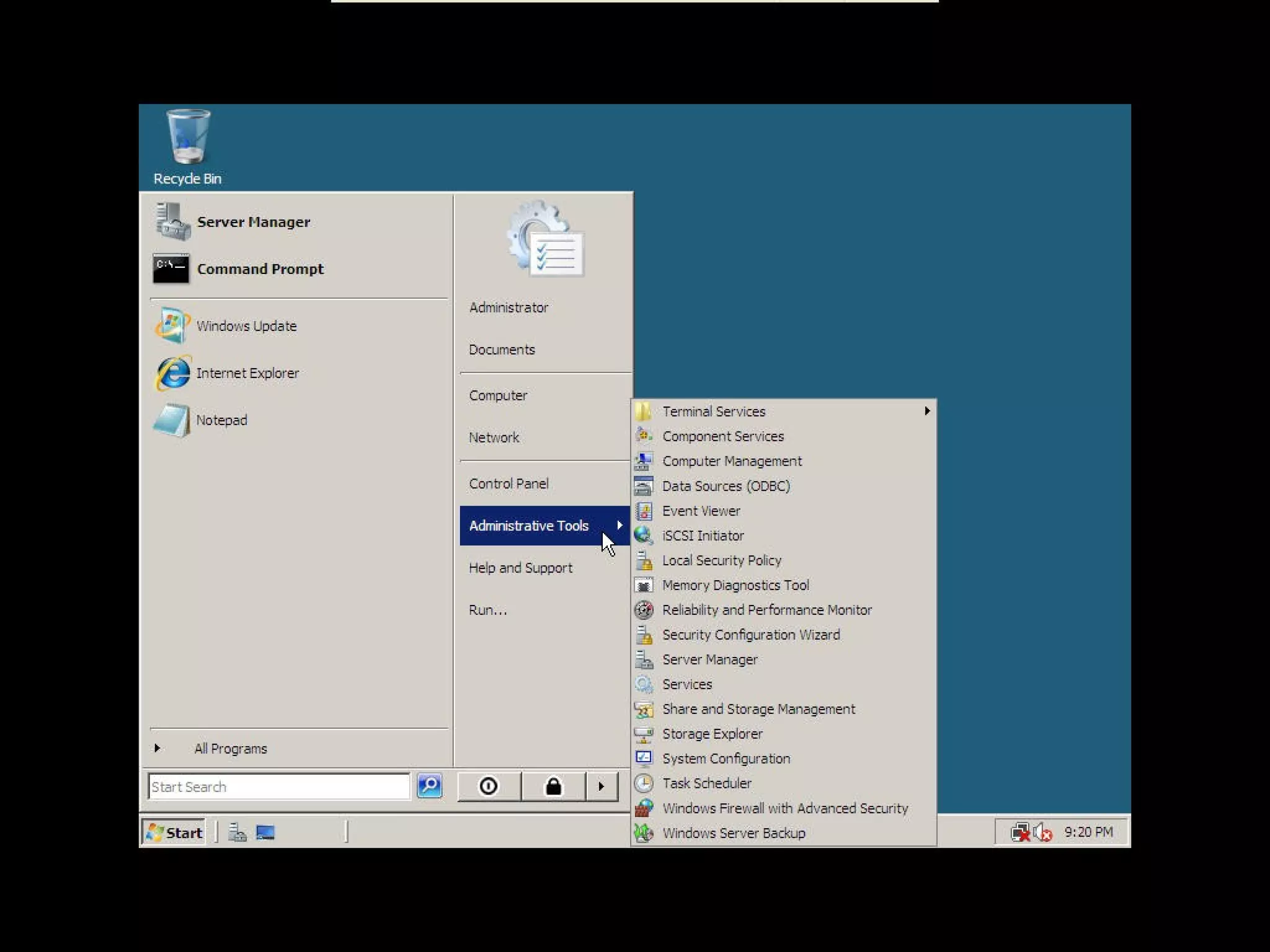Open Notepad from Start menu
Image resolution: width=1270 pixels, height=952 pixels.
point(221,420)
